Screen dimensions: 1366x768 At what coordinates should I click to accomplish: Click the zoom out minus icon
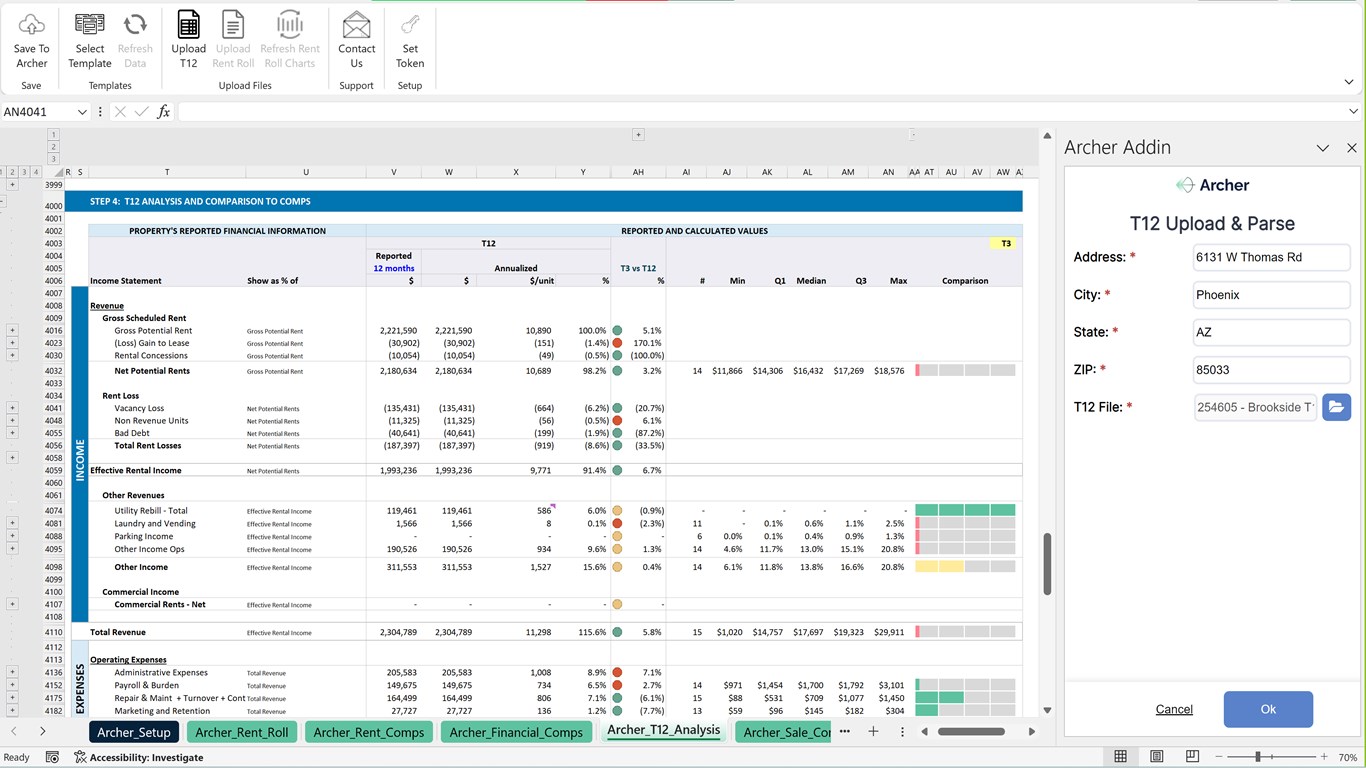point(1218,757)
